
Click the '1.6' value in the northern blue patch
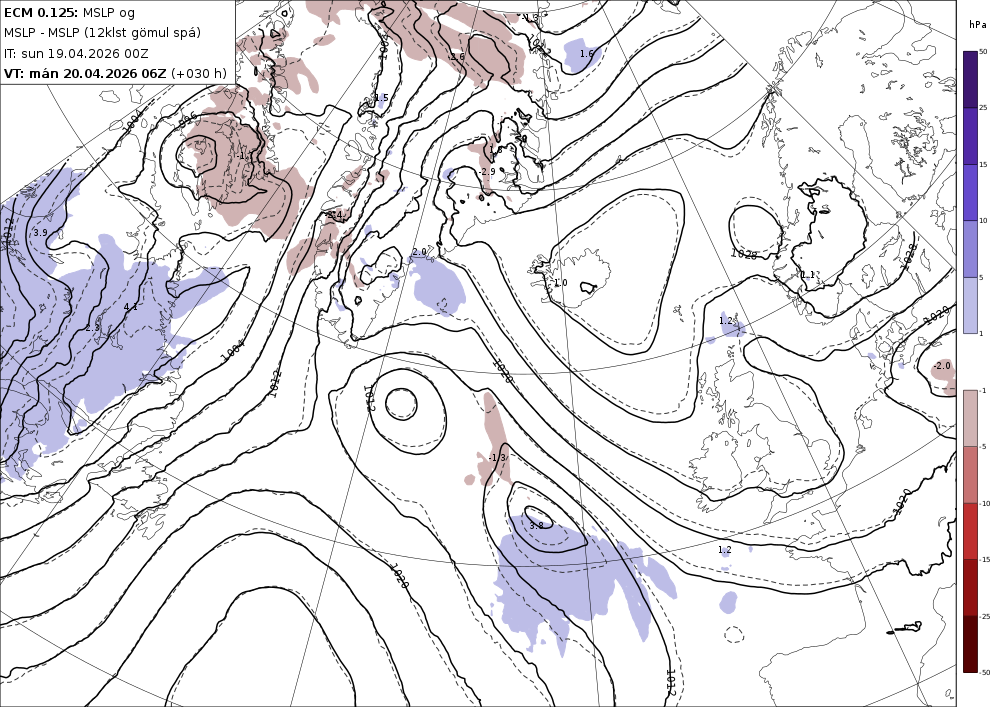[586, 54]
